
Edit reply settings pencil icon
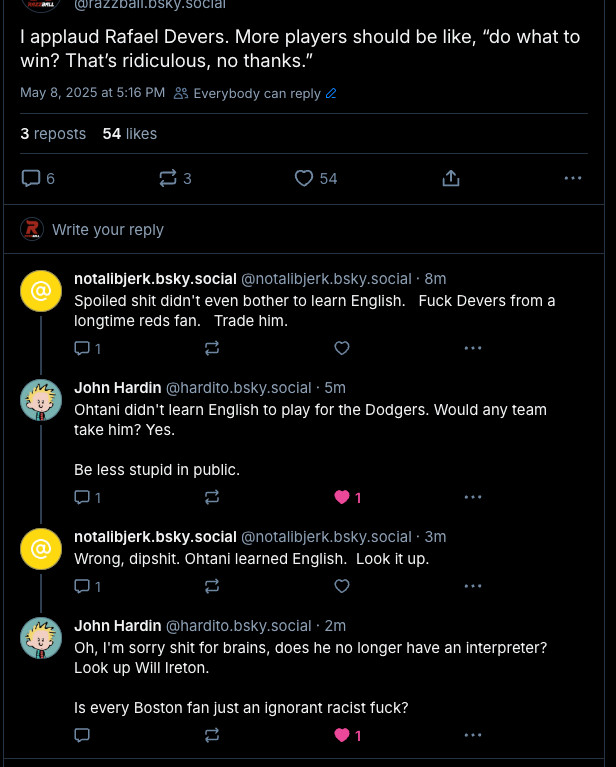[331, 93]
